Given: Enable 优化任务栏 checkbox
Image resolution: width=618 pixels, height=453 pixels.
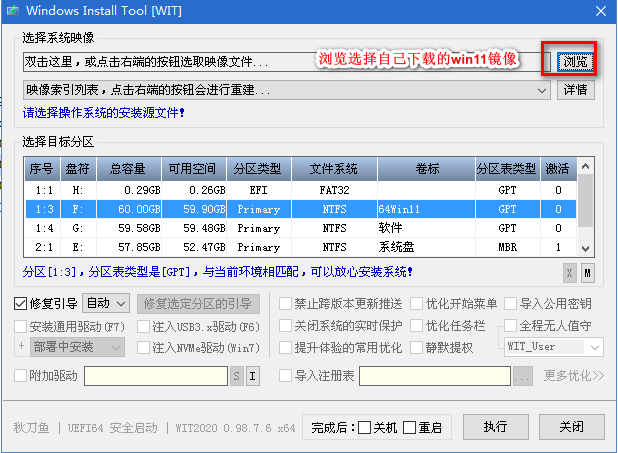Looking at the screenshot, I should point(417,326).
